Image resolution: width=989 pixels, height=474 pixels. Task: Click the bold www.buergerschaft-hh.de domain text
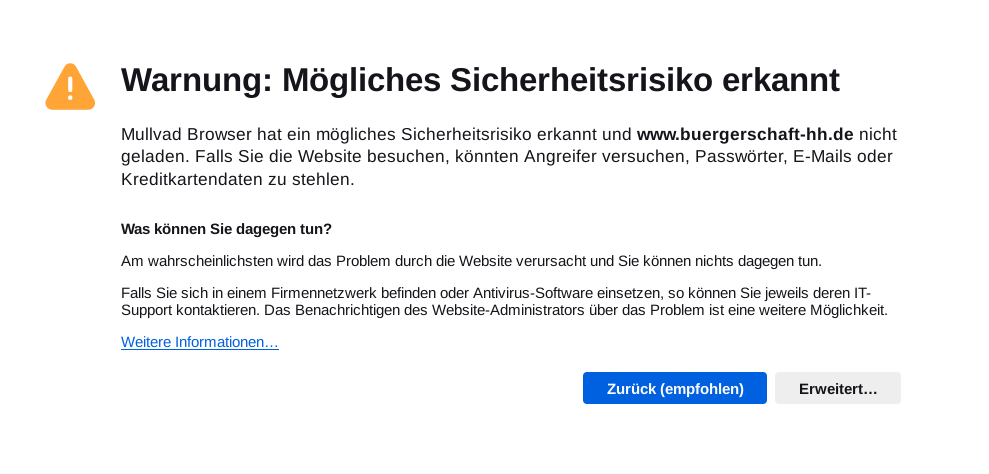tap(744, 133)
